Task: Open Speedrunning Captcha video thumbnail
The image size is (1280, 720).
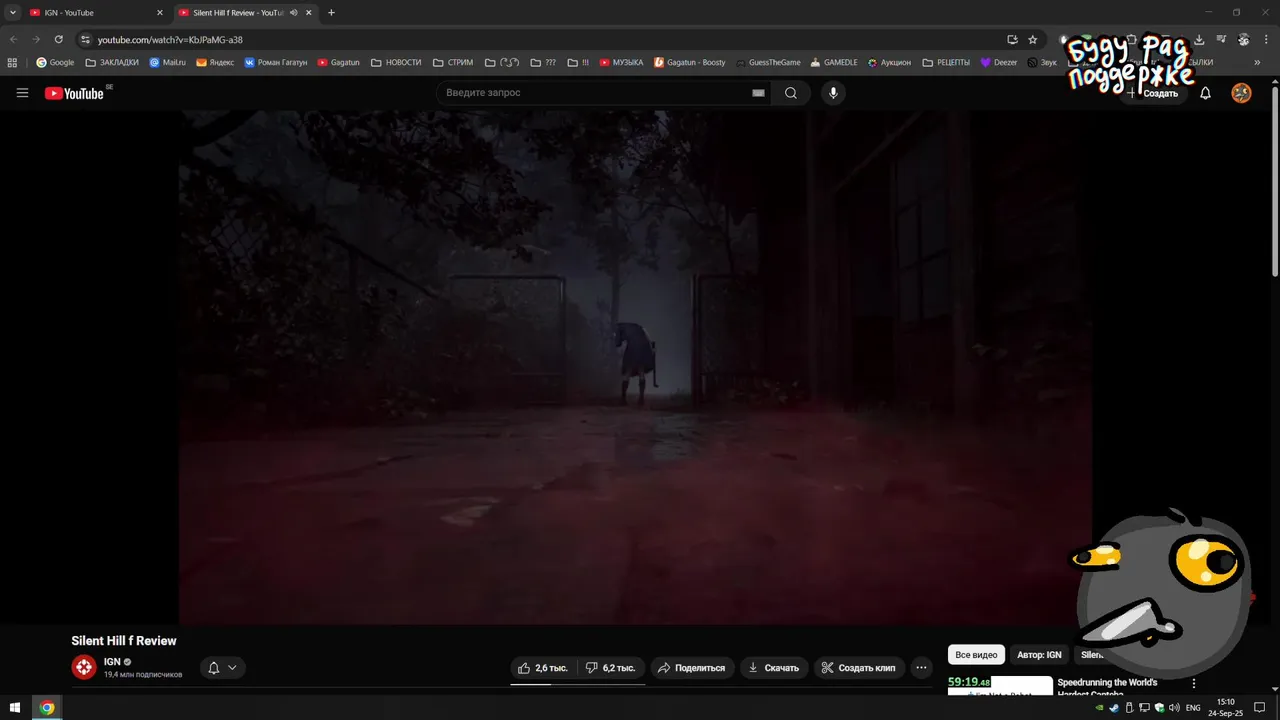Action: (1000, 685)
